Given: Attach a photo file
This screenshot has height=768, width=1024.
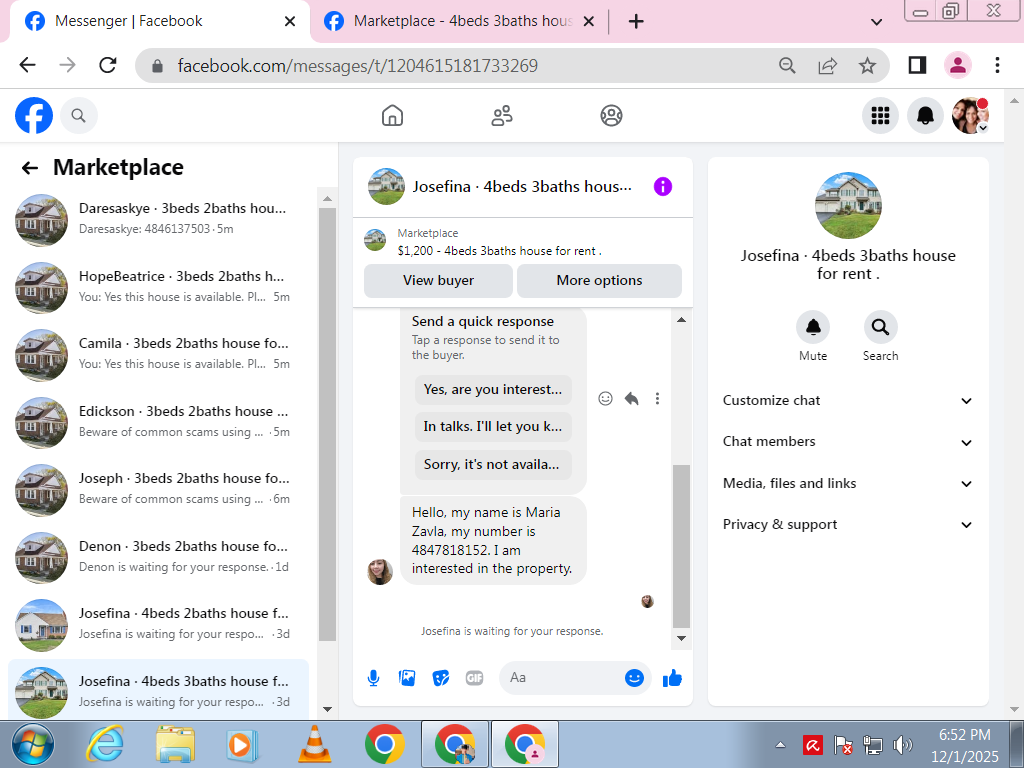Looking at the screenshot, I should coord(407,679).
